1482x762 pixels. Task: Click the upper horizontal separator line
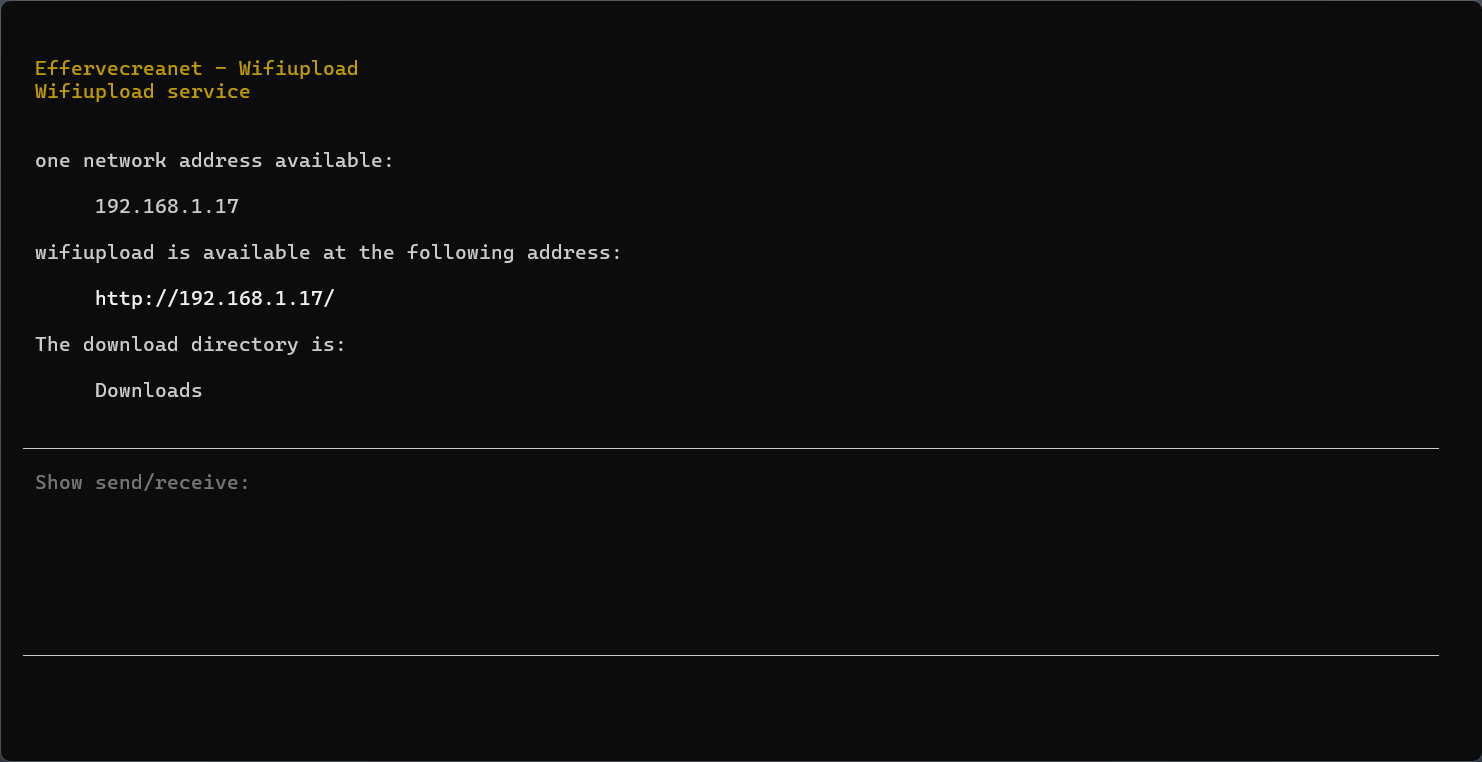click(x=731, y=448)
